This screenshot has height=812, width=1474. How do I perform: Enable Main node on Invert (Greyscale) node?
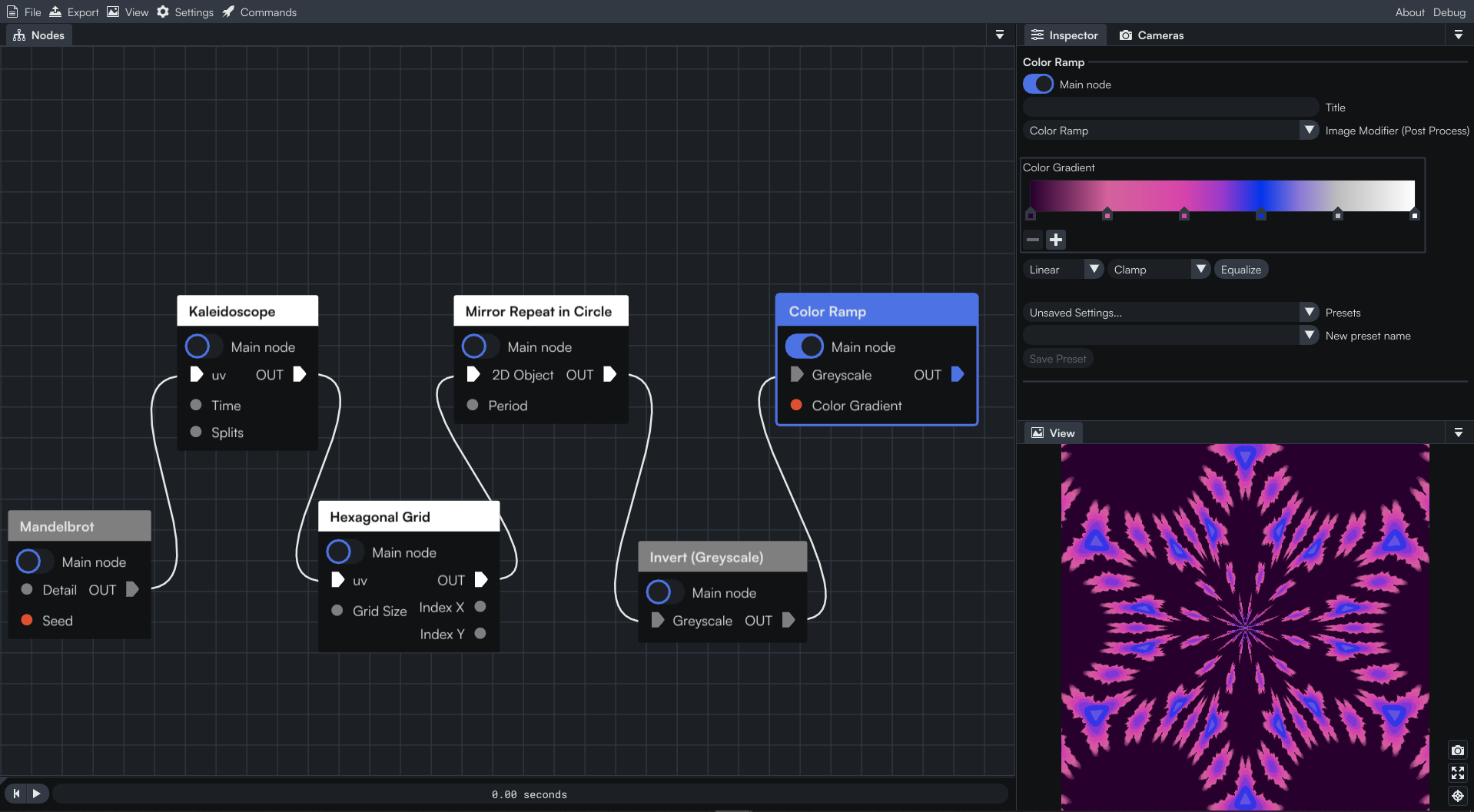(x=665, y=592)
